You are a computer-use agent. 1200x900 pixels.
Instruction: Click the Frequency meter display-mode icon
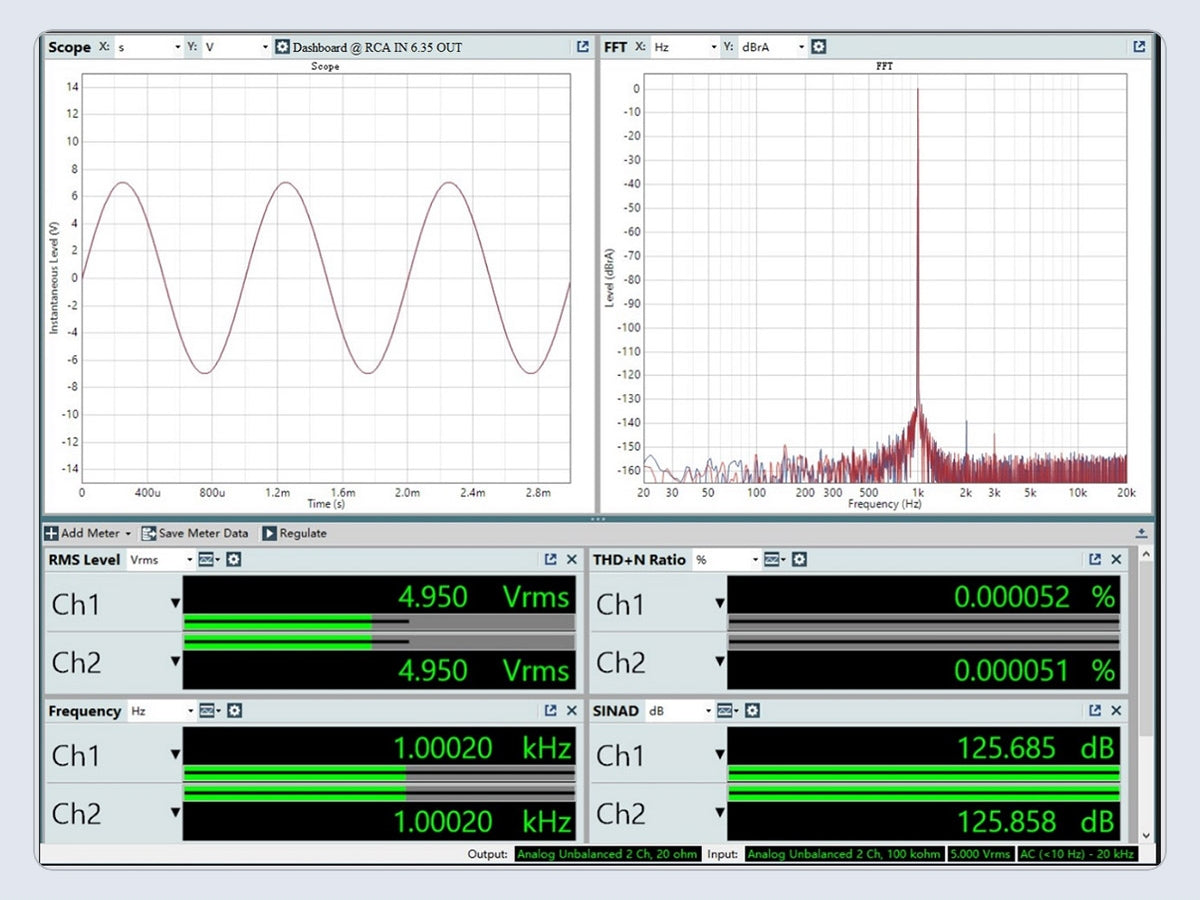[207, 711]
